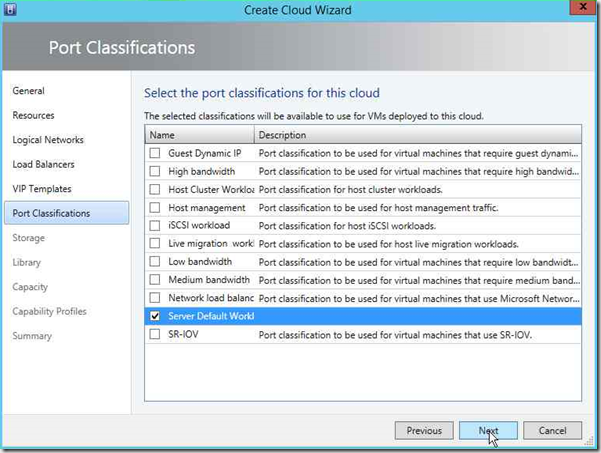Enable the Live migration workload checkbox
This screenshot has width=601, height=453.
pos(155,244)
